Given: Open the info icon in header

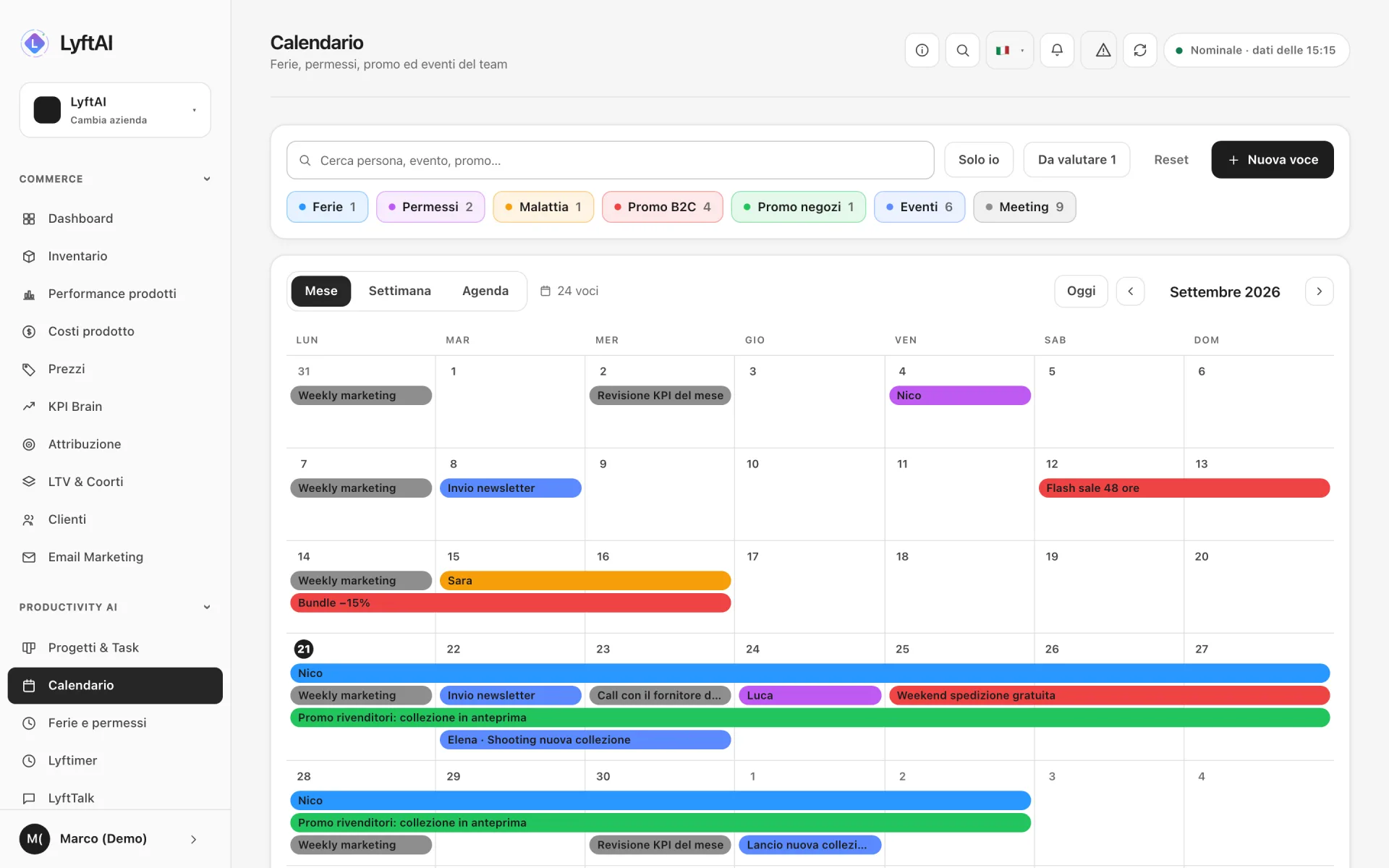Looking at the screenshot, I should pos(922,51).
